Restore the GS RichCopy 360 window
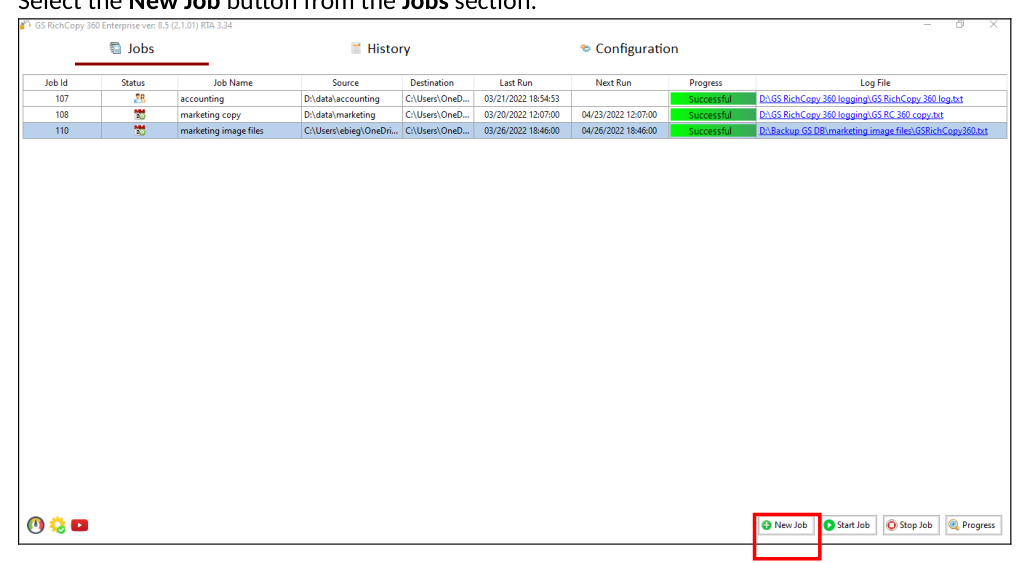The height and width of the screenshot is (563, 1030). tap(960, 25)
